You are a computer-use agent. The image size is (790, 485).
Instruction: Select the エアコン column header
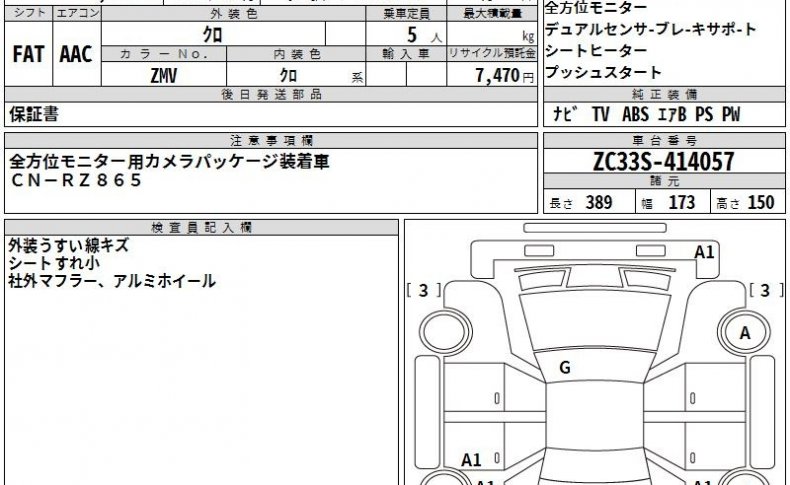[x=77, y=14]
